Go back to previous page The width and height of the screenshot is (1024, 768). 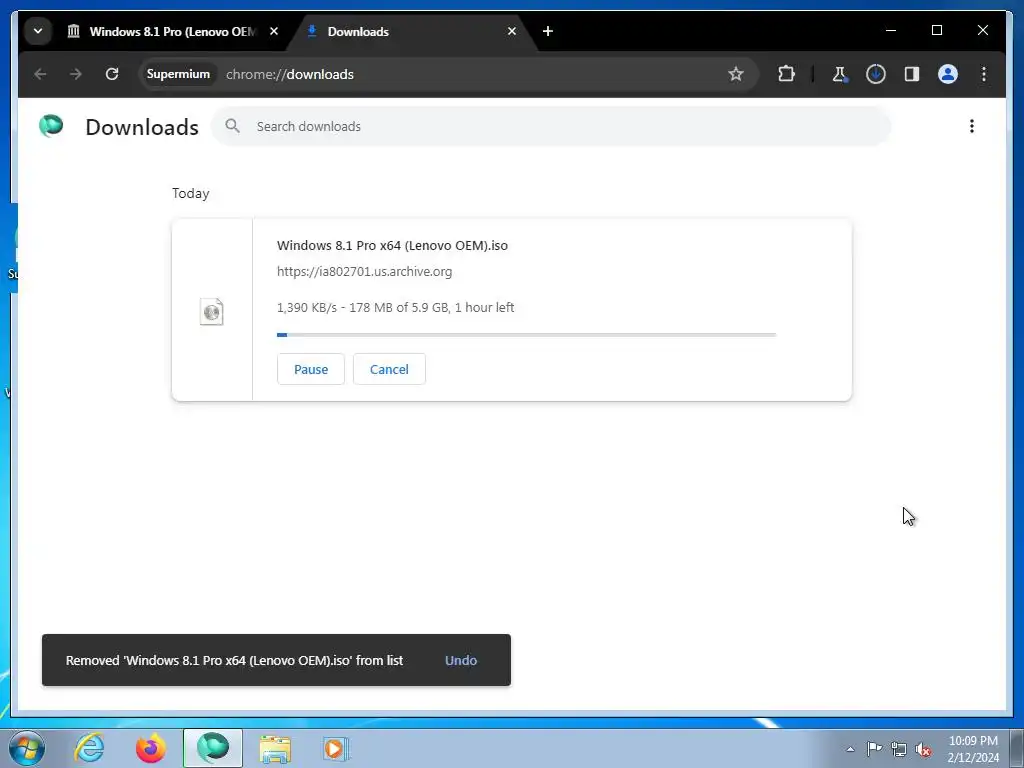[40, 74]
